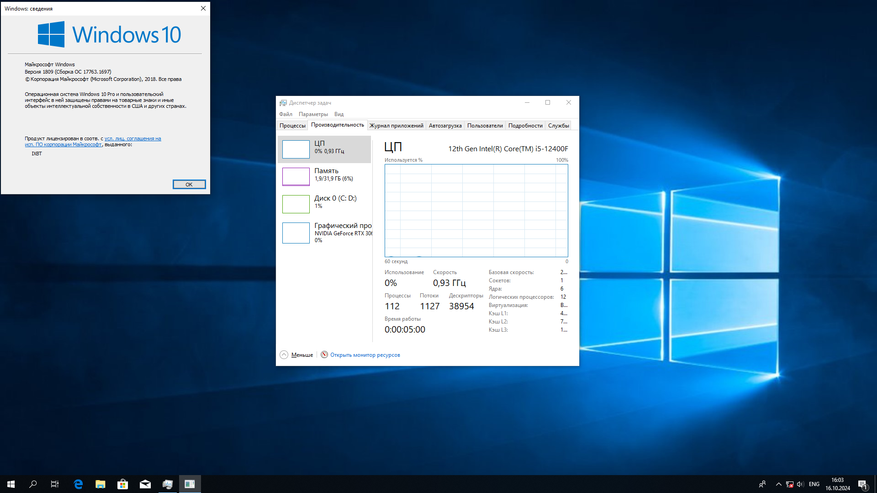
Task: Show hidden system tray icons
Action: tap(778, 484)
